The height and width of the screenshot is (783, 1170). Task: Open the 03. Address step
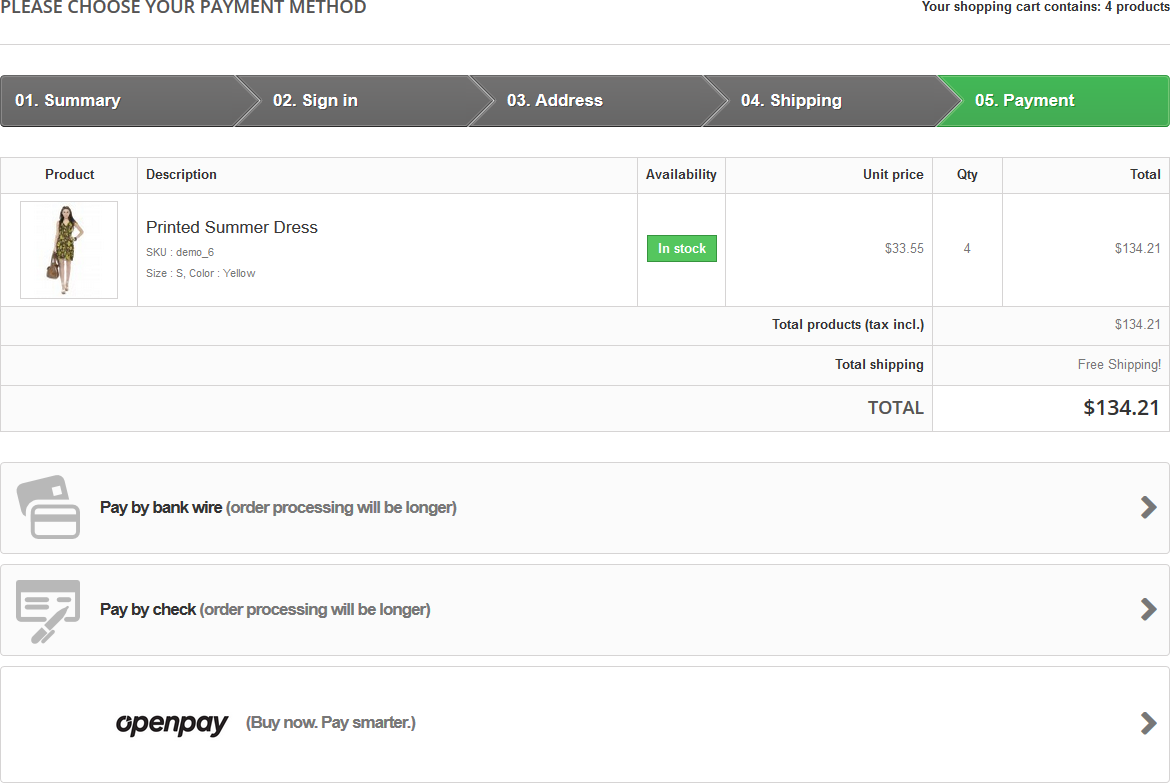[x=555, y=101]
